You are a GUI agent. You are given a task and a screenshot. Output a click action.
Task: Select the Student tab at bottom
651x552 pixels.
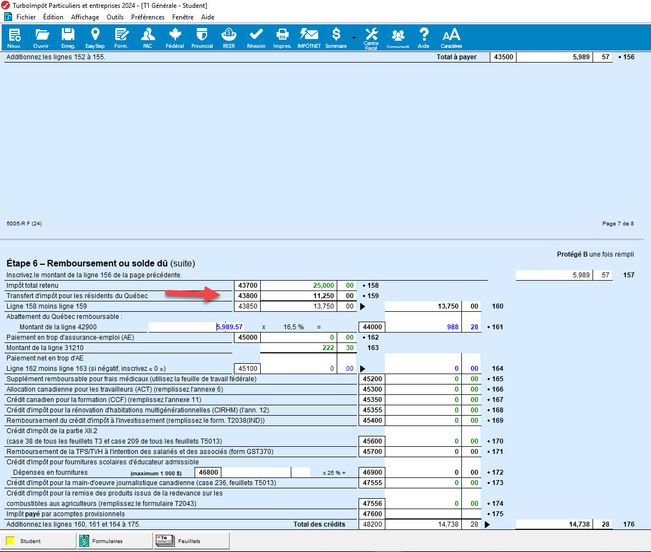[38, 541]
